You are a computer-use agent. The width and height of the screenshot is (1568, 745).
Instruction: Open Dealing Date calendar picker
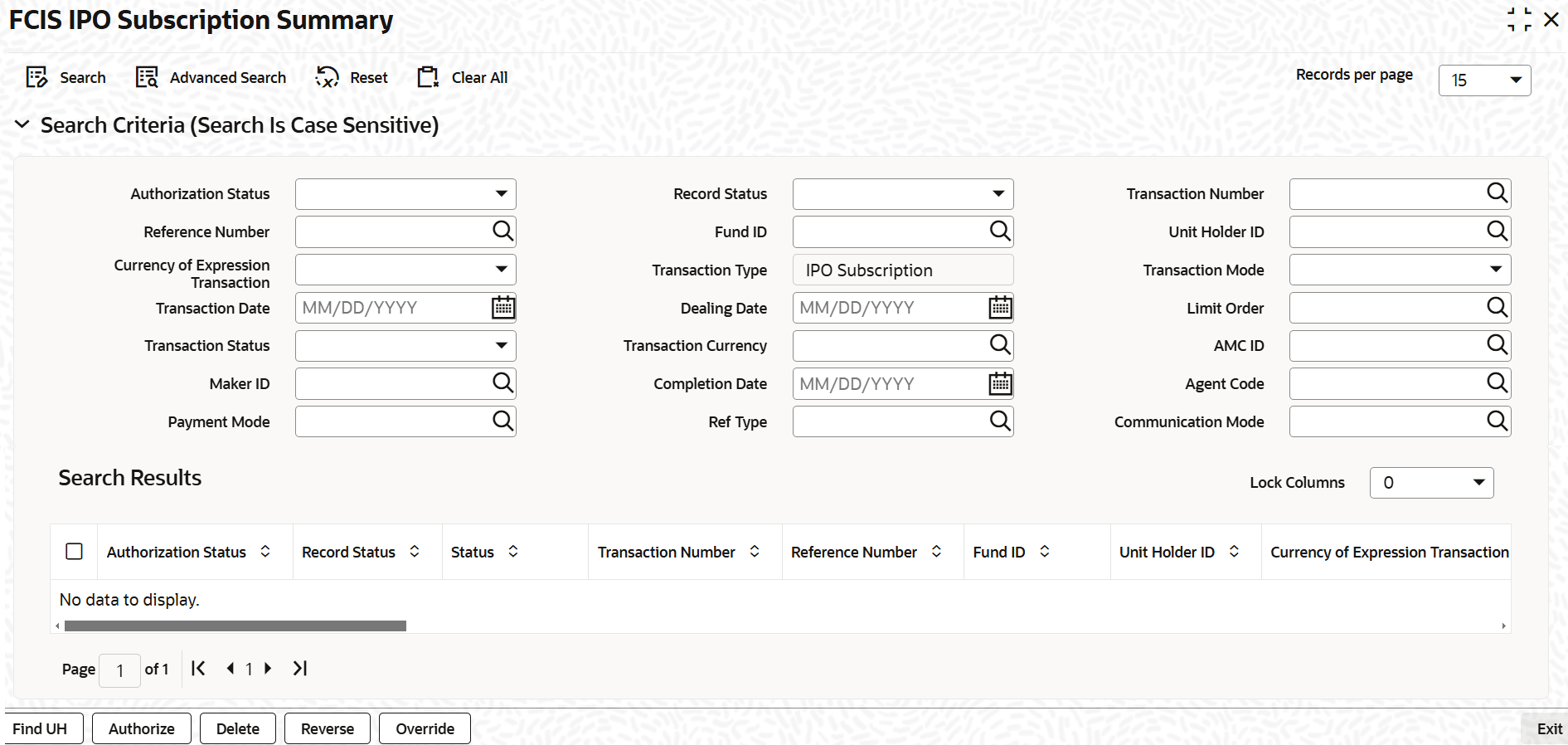pyautogui.click(x=1000, y=308)
